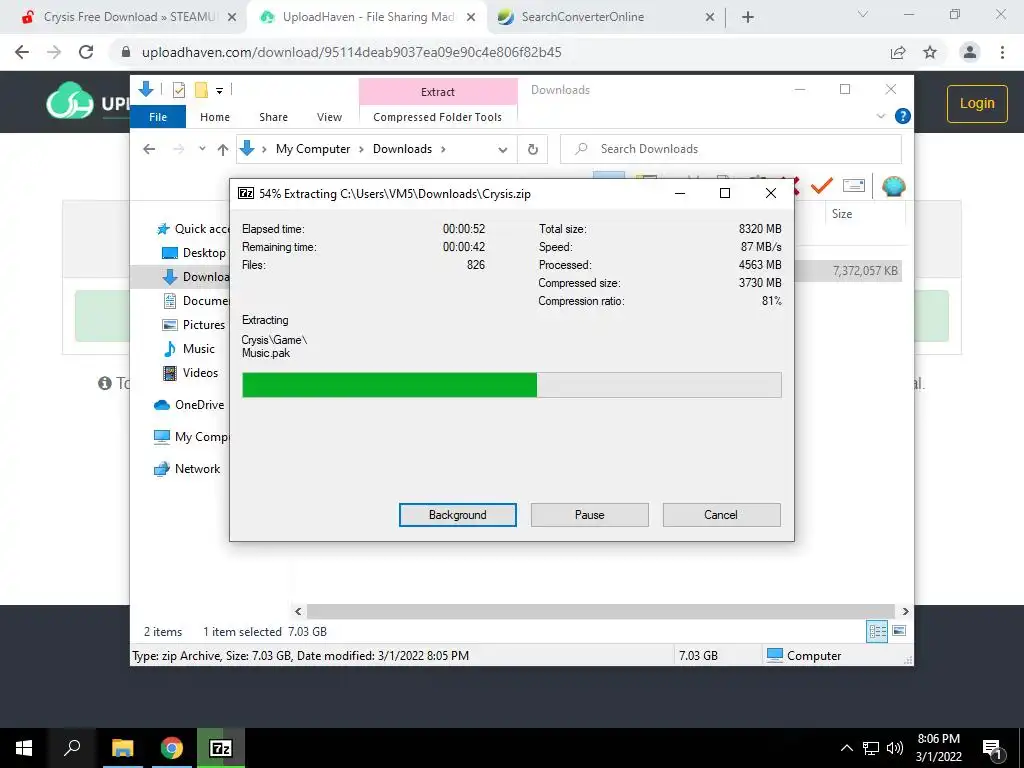Click the Size column header
The width and height of the screenshot is (1024, 768).
click(x=865, y=214)
